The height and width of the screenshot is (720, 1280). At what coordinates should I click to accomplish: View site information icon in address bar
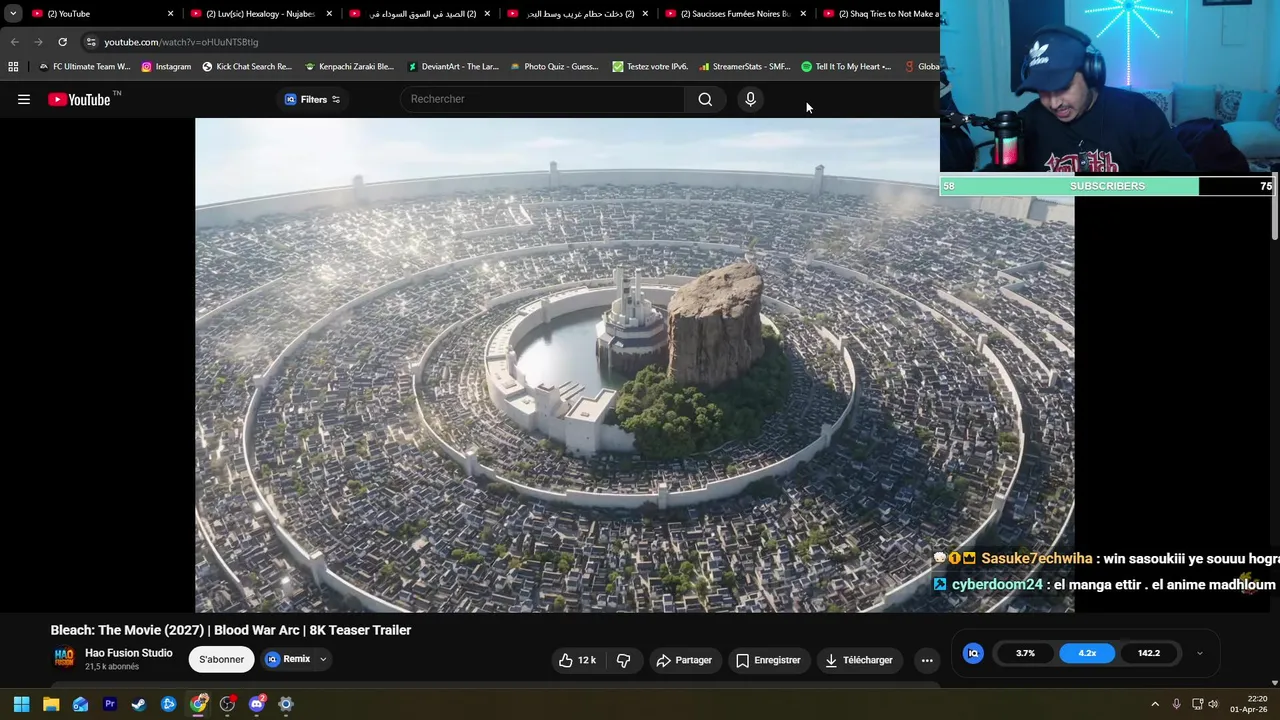pyautogui.click(x=91, y=42)
